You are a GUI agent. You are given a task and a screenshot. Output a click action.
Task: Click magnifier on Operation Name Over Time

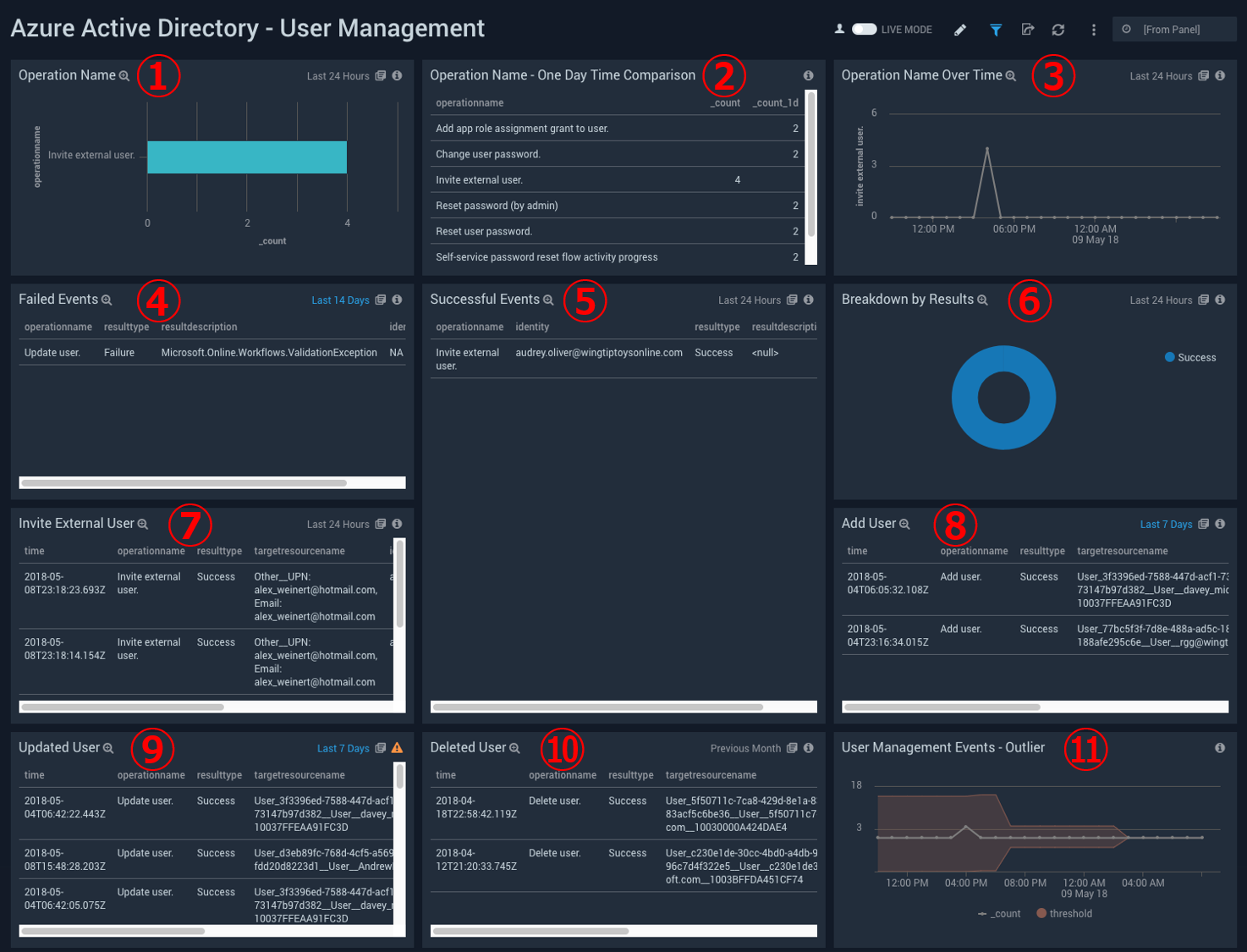[1011, 76]
